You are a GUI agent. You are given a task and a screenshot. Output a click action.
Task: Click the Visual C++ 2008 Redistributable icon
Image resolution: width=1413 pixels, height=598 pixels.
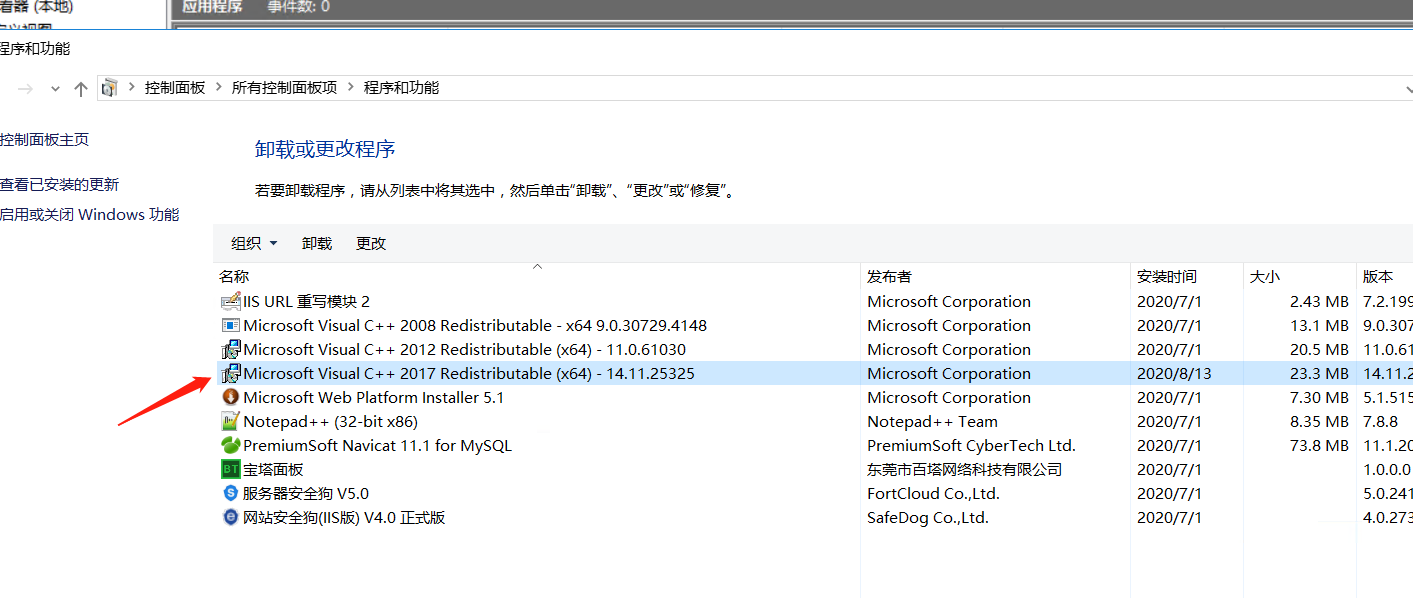click(x=230, y=325)
